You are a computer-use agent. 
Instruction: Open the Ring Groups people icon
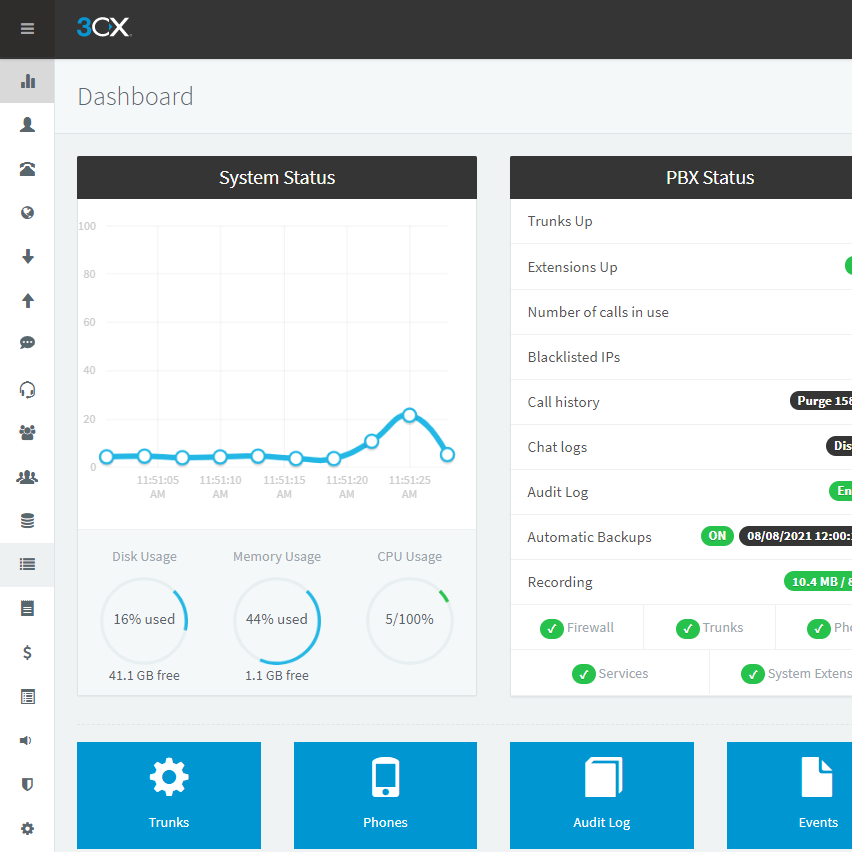point(27,433)
